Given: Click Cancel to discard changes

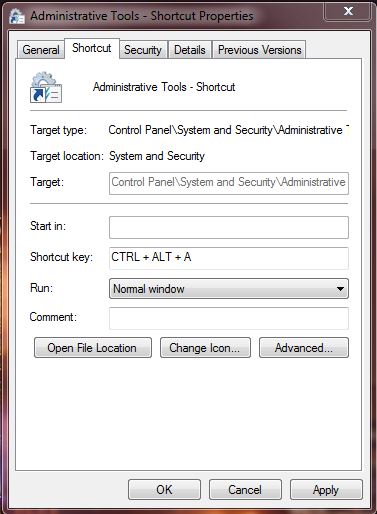Looking at the screenshot, I should pyautogui.click(x=245, y=490).
